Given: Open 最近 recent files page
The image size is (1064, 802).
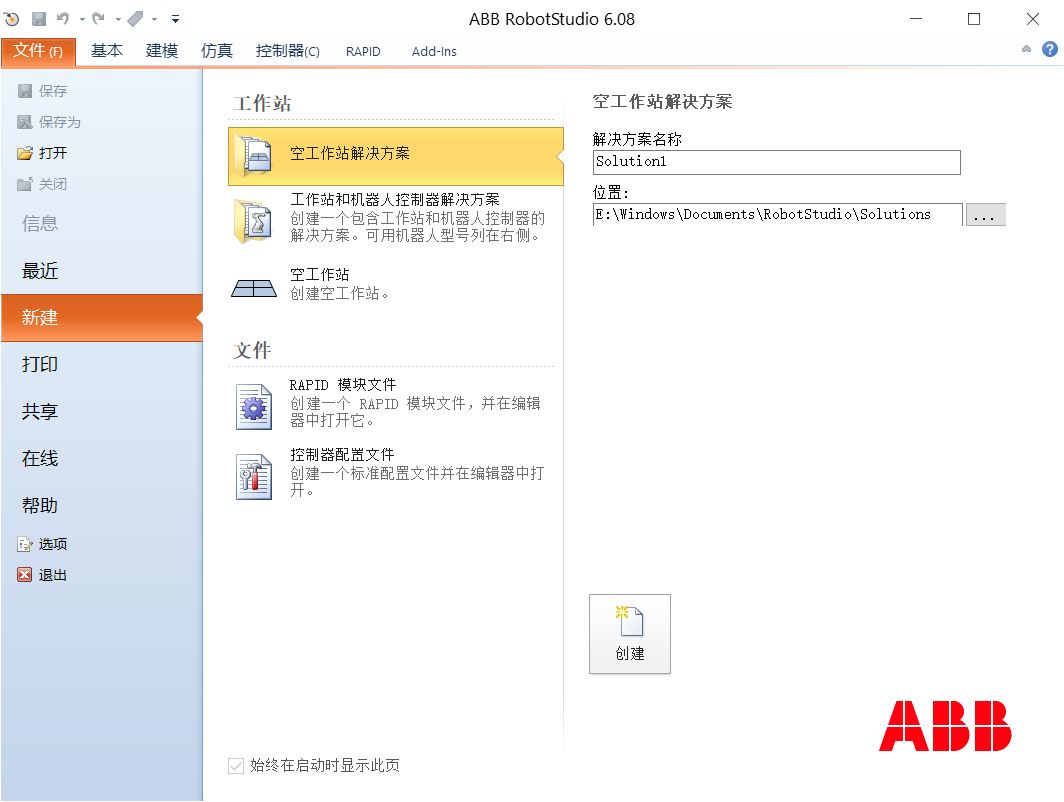Looking at the screenshot, I should pyautogui.click(x=40, y=270).
